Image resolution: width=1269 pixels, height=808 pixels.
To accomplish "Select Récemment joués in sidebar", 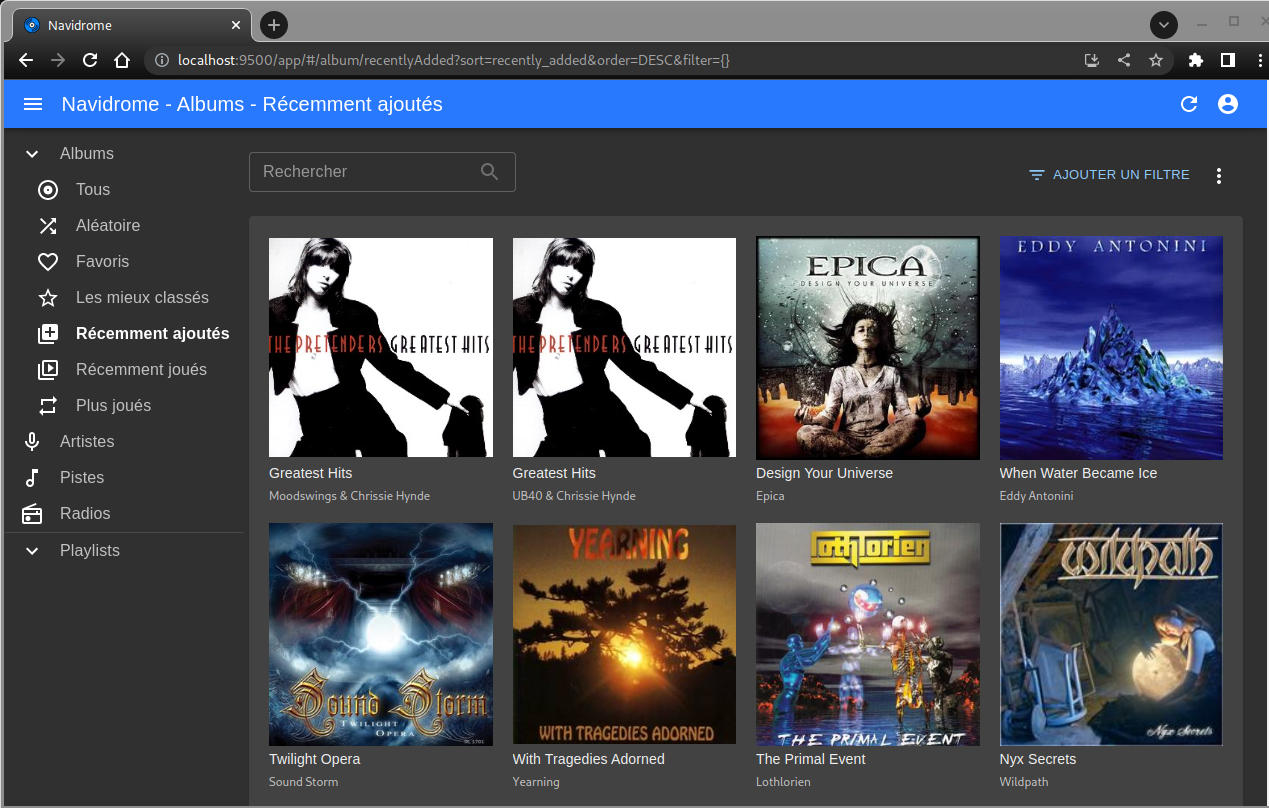I will (x=141, y=370).
